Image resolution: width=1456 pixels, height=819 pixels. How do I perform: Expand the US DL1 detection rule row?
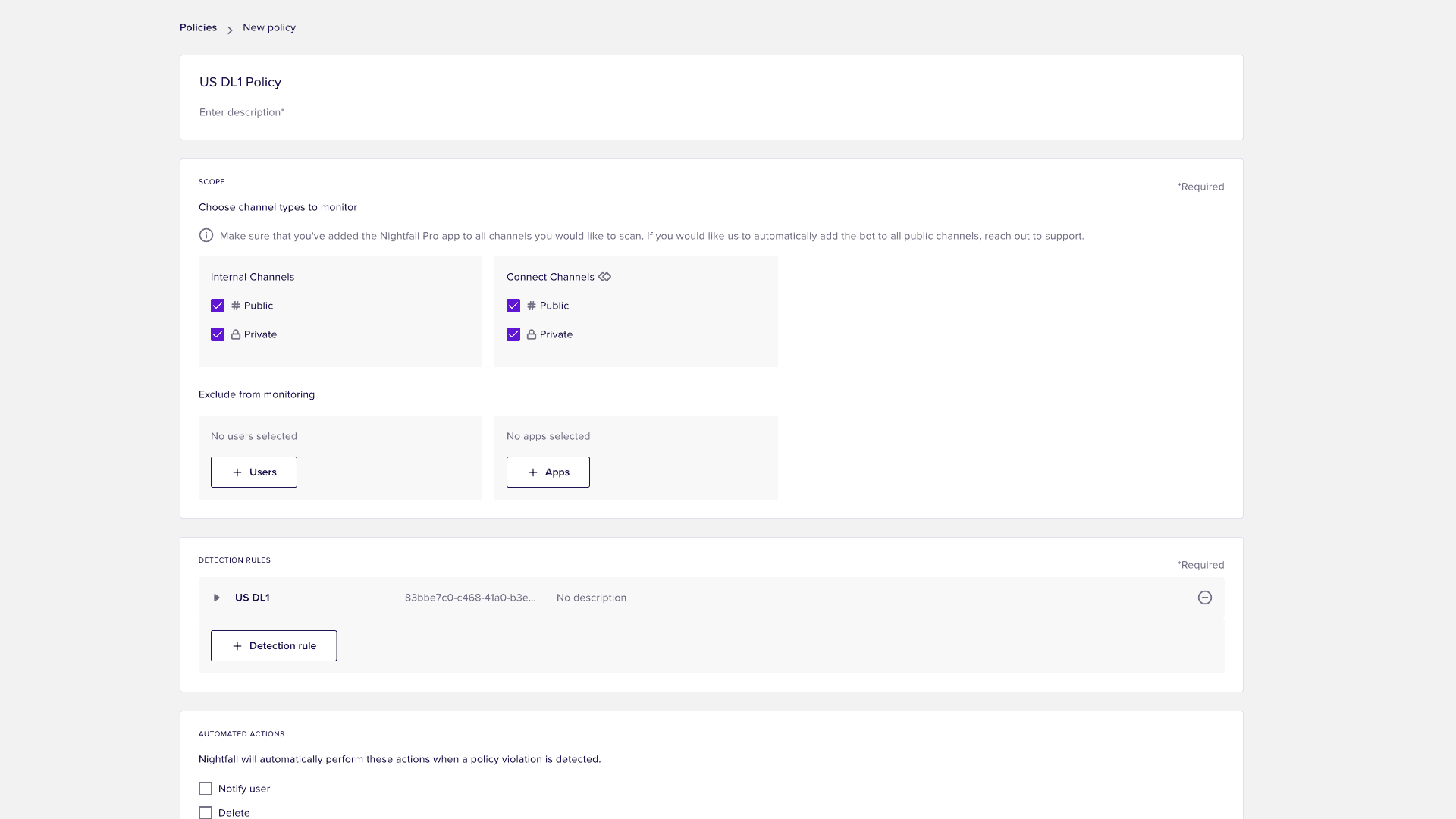(217, 598)
